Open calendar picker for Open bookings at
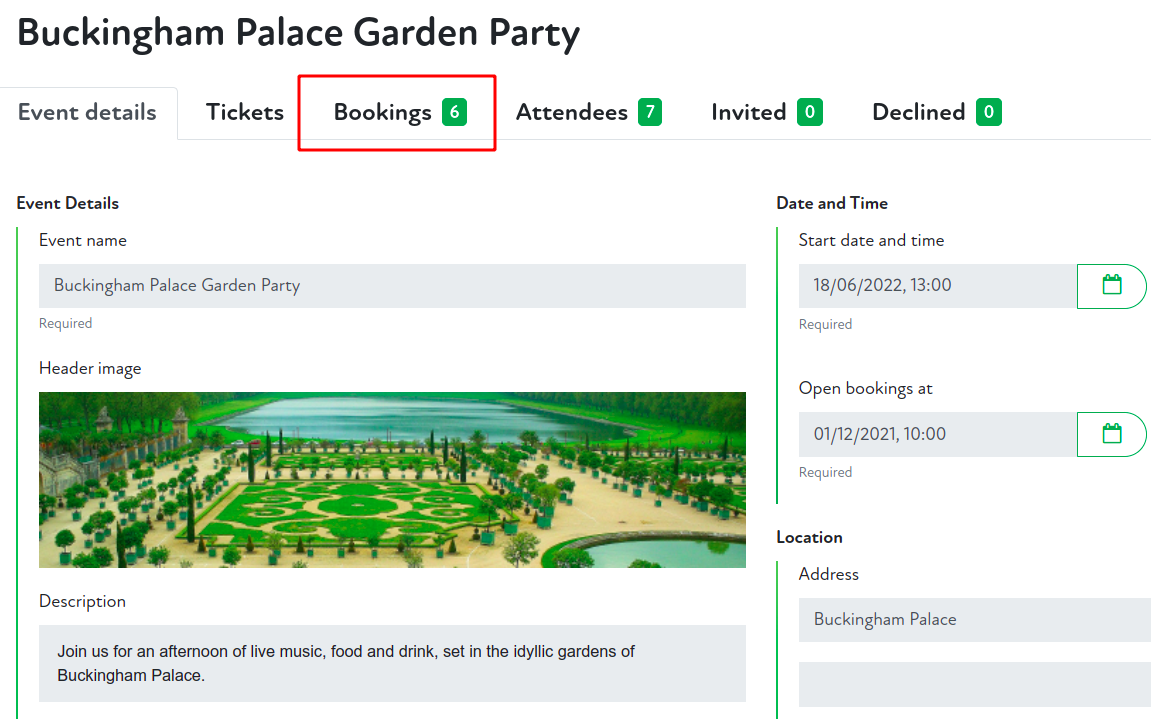The height and width of the screenshot is (719, 1151). click(1111, 434)
